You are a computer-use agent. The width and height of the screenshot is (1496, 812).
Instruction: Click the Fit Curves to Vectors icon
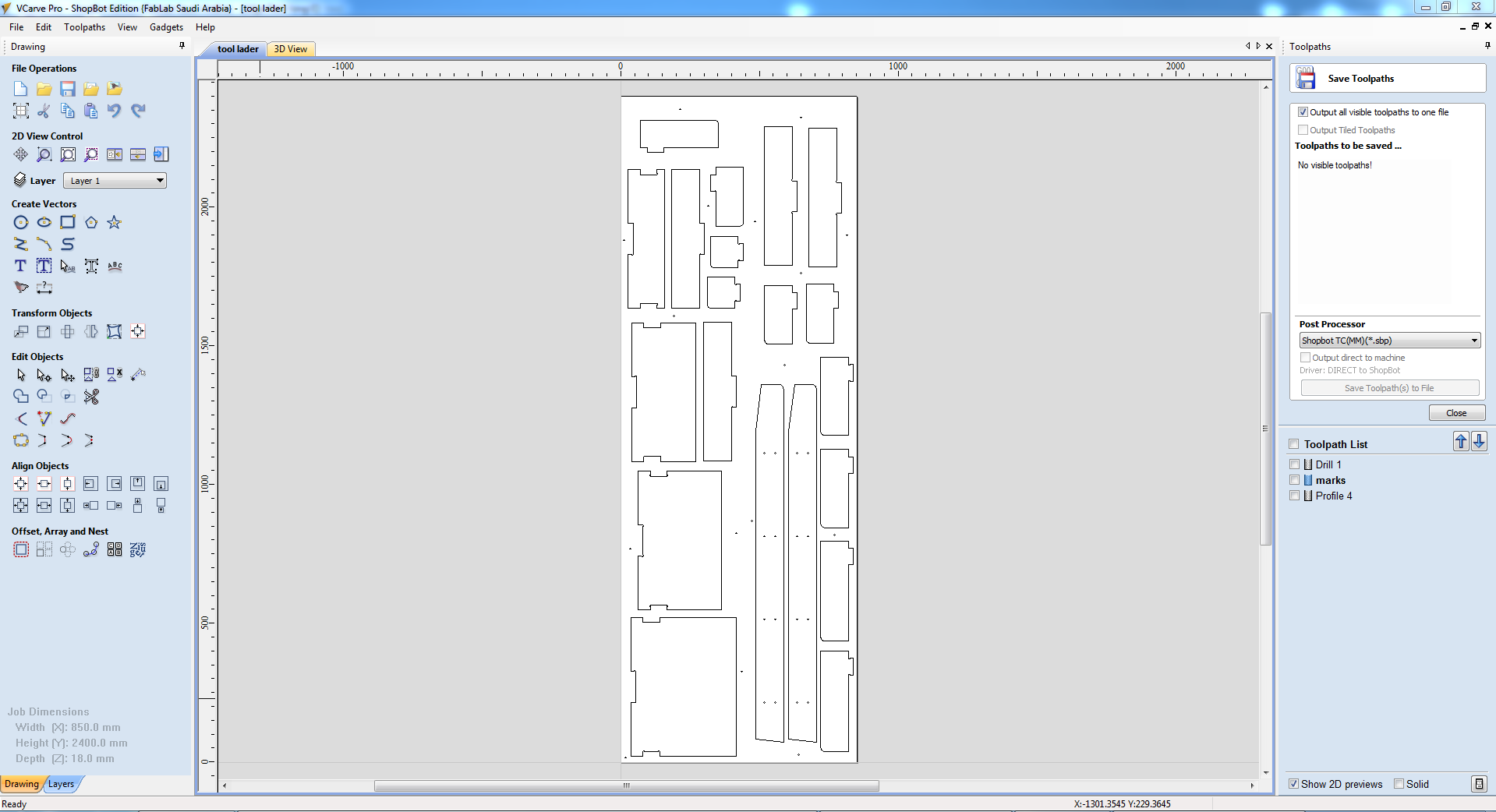coord(68,419)
